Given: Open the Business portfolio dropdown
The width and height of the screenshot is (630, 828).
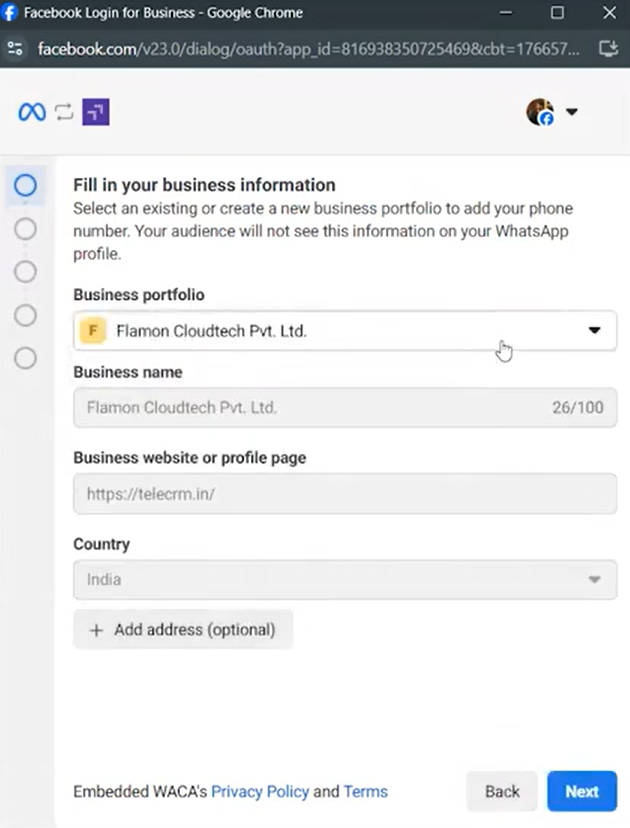Looking at the screenshot, I should click(594, 330).
